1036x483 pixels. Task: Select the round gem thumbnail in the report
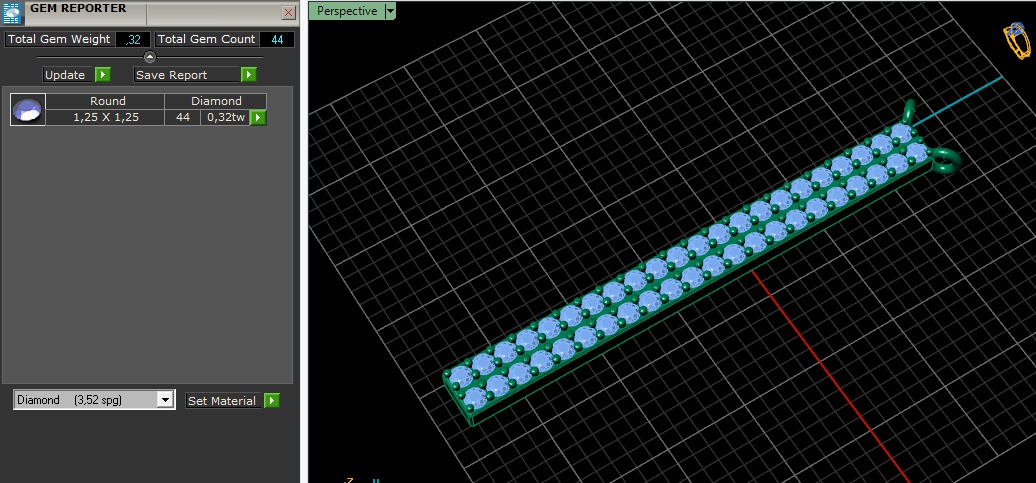(28, 110)
